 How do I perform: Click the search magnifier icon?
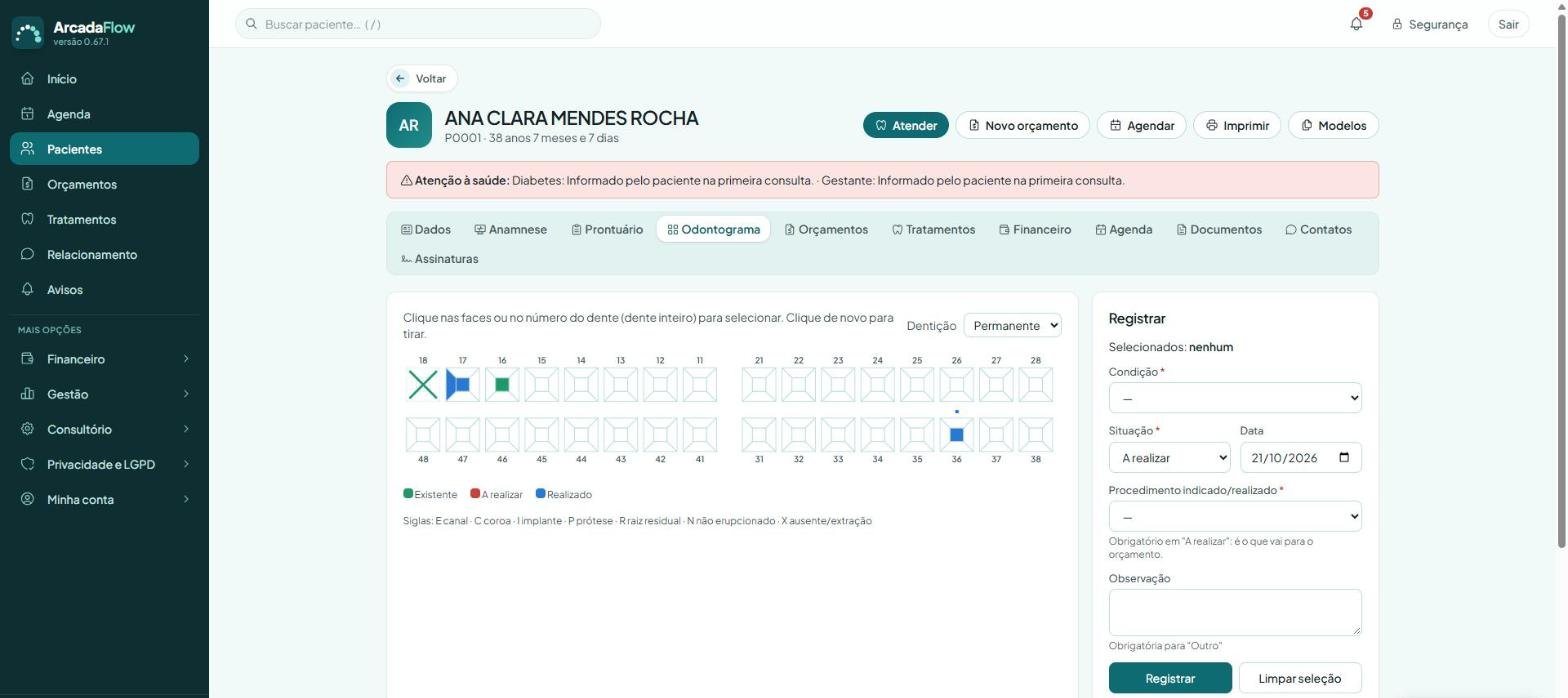point(252,24)
